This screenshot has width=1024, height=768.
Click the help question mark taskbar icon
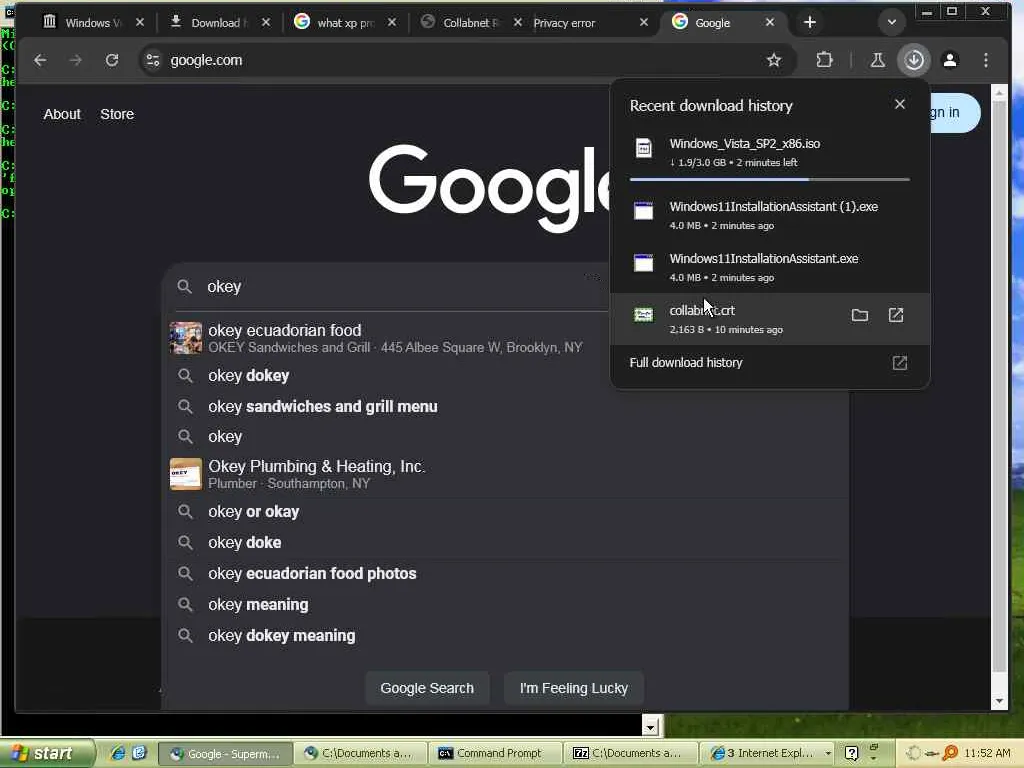click(x=851, y=753)
